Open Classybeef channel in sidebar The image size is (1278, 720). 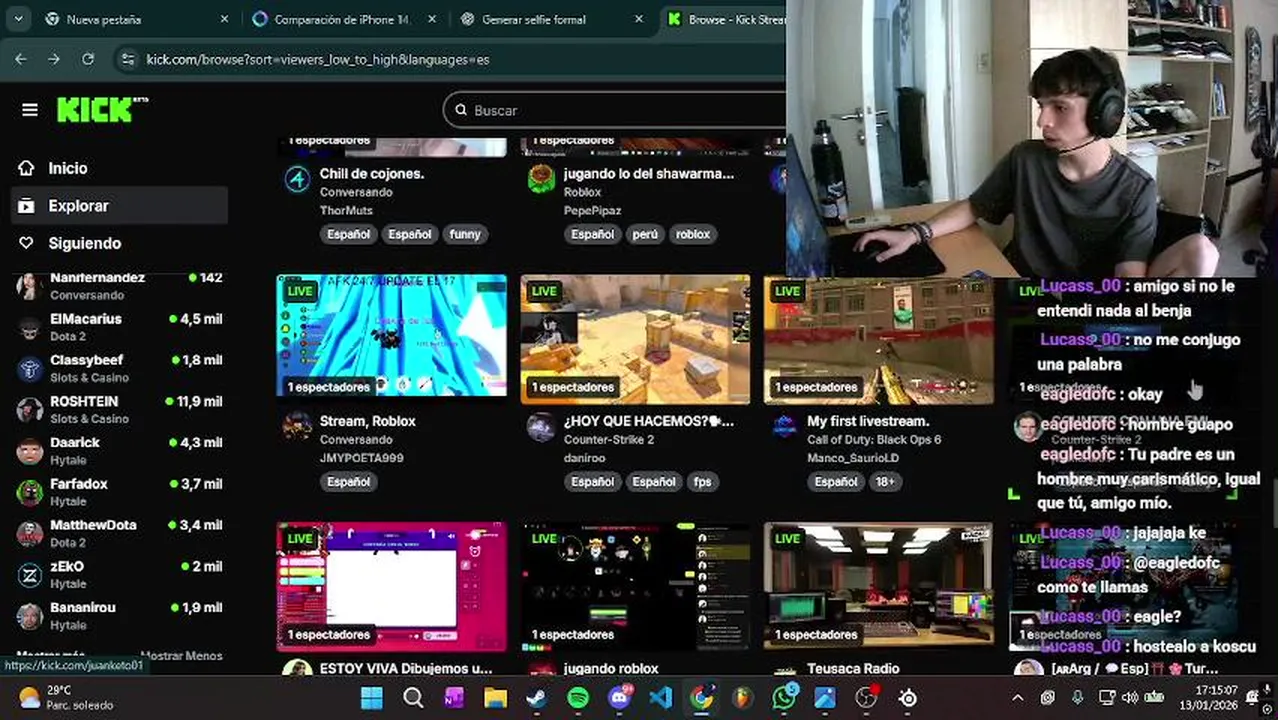pyautogui.click(x=118, y=368)
